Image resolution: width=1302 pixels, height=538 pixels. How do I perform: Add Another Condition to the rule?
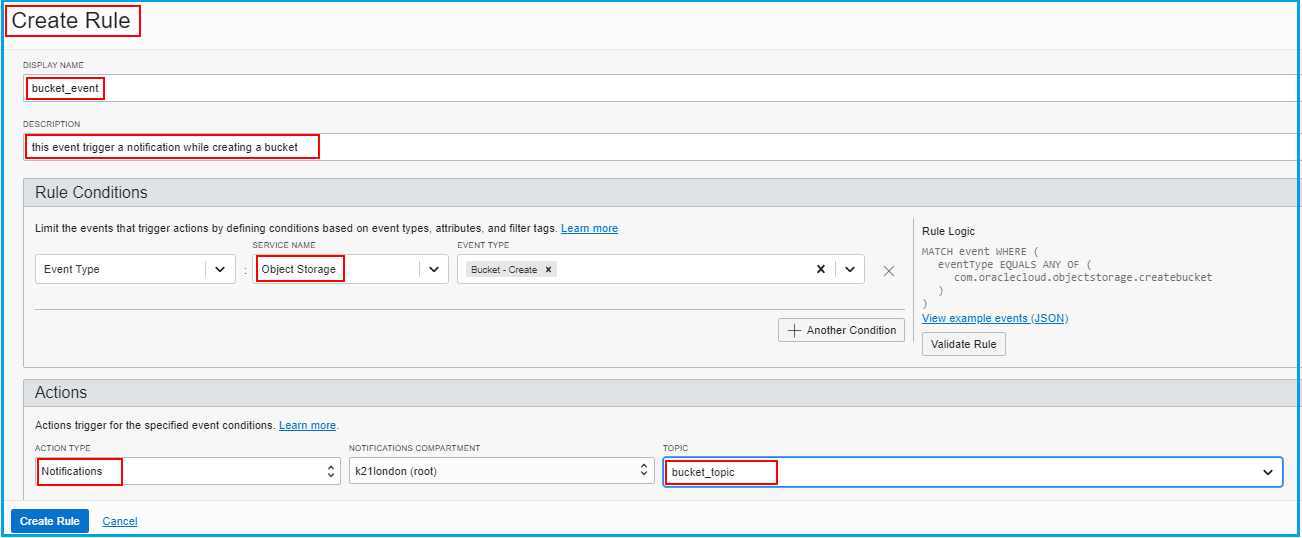(x=841, y=330)
